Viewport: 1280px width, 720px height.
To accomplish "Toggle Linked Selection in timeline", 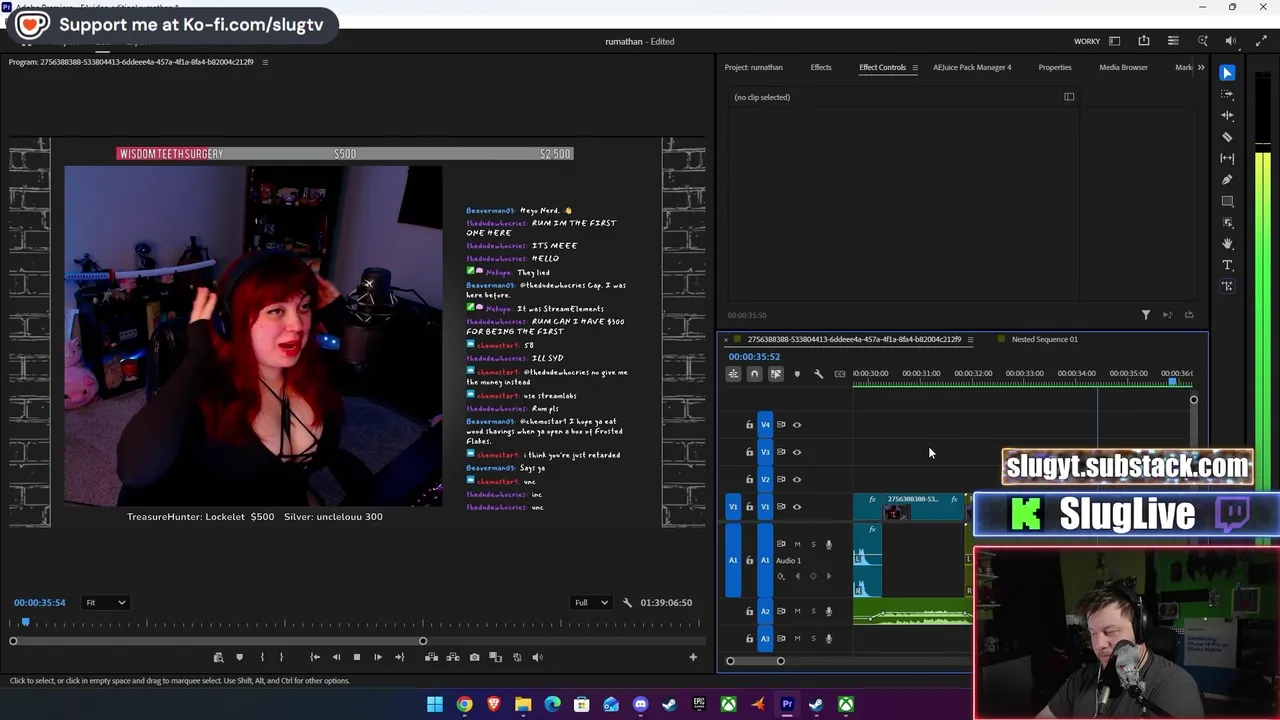I will pyautogui.click(x=776, y=374).
